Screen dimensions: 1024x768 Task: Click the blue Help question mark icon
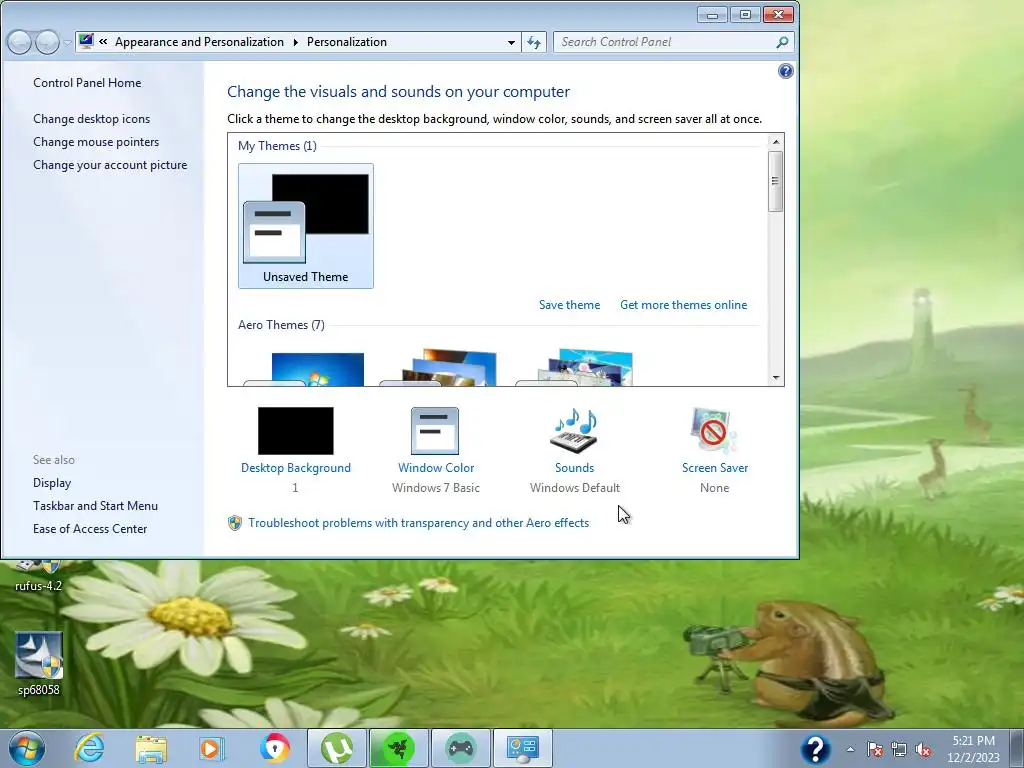click(x=786, y=71)
